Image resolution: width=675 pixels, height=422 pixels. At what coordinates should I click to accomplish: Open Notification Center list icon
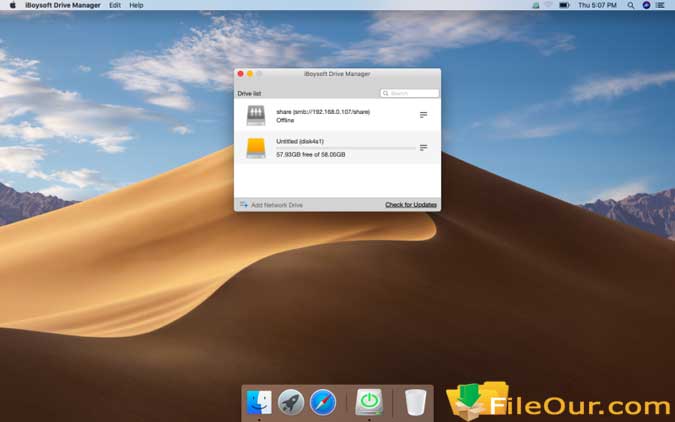pyautogui.click(x=660, y=5)
